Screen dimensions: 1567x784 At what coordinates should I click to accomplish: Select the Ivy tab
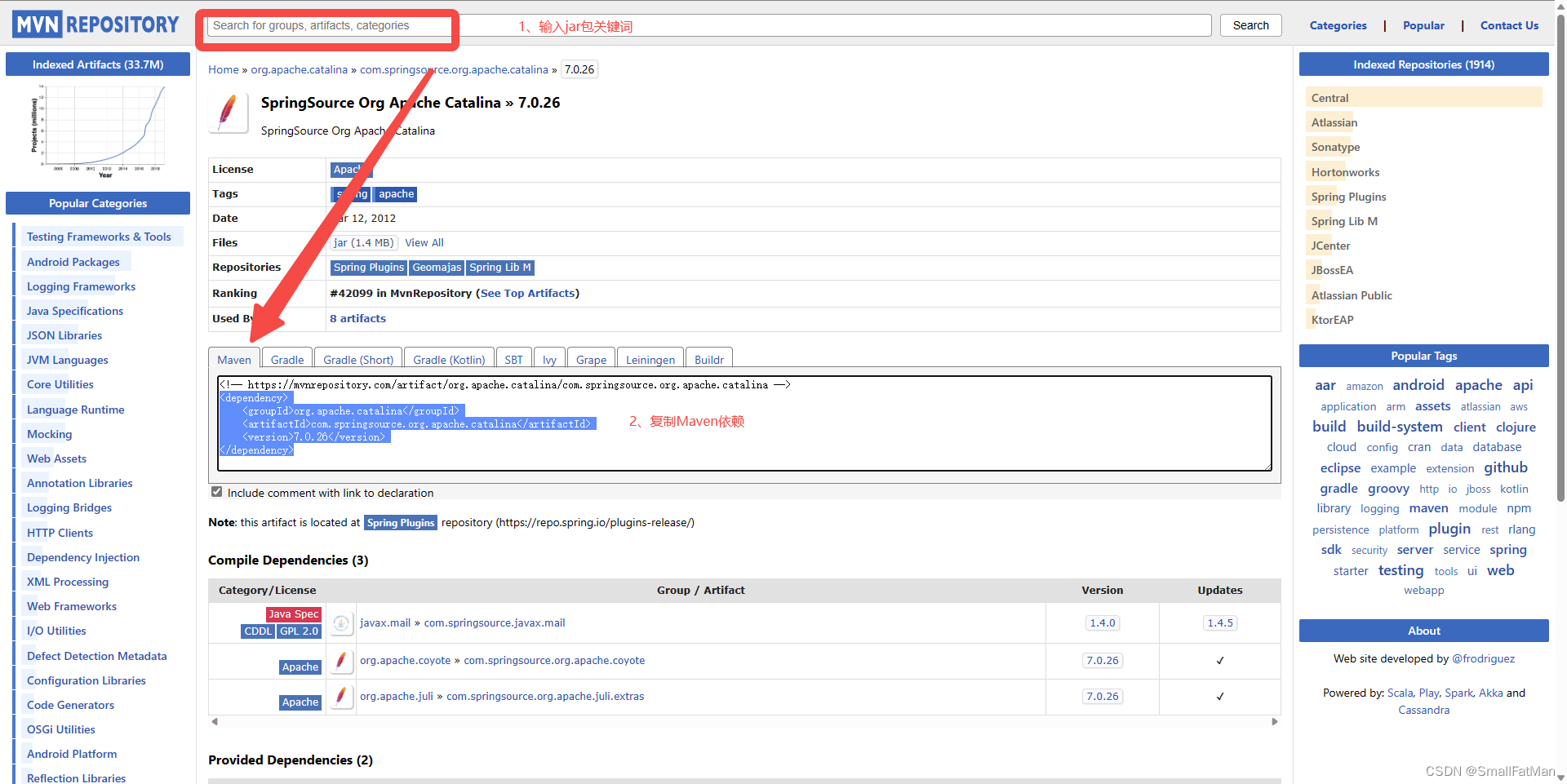tap(549, 360)
